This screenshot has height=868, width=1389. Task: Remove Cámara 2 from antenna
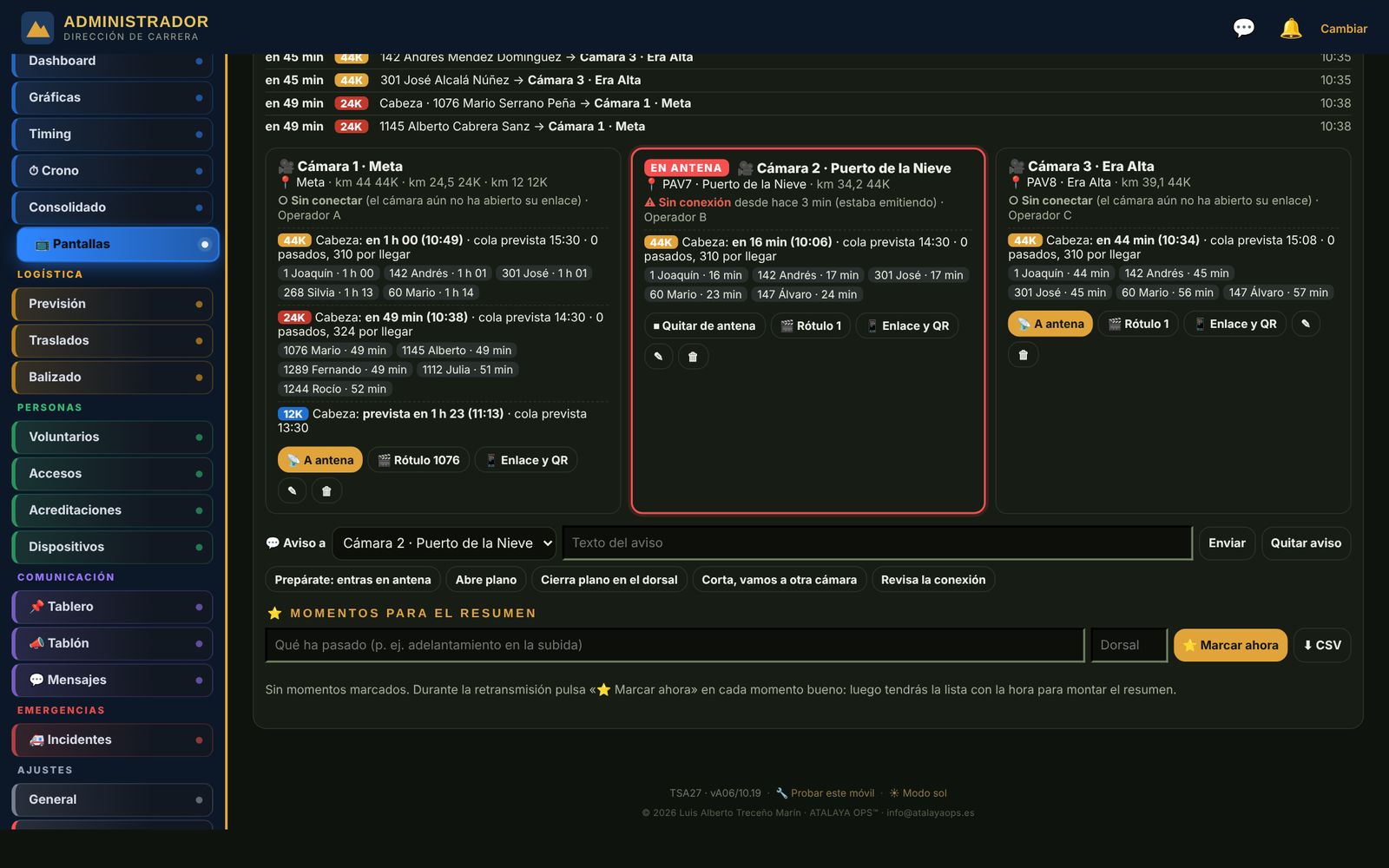click(x=704, y=325)
